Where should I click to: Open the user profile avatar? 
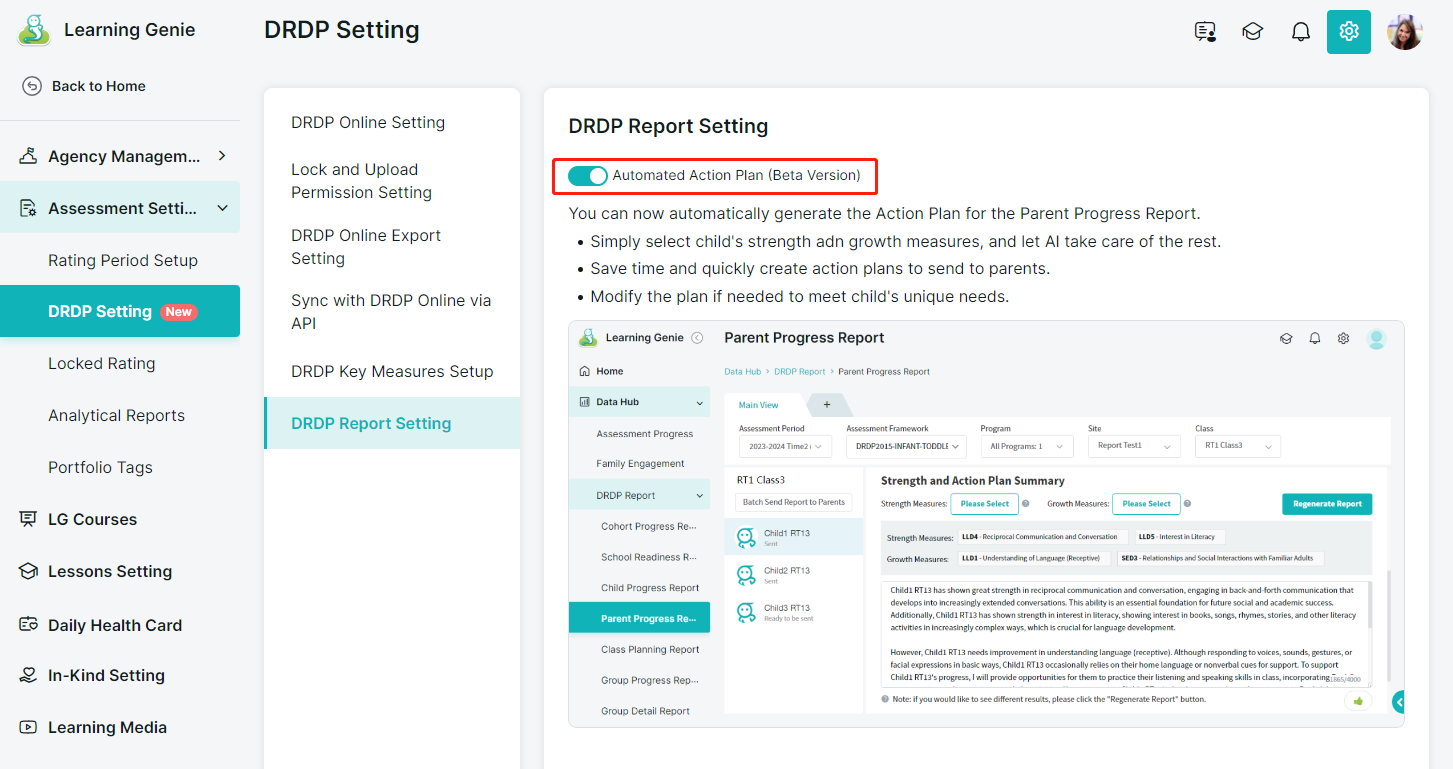click(1404, 32)
